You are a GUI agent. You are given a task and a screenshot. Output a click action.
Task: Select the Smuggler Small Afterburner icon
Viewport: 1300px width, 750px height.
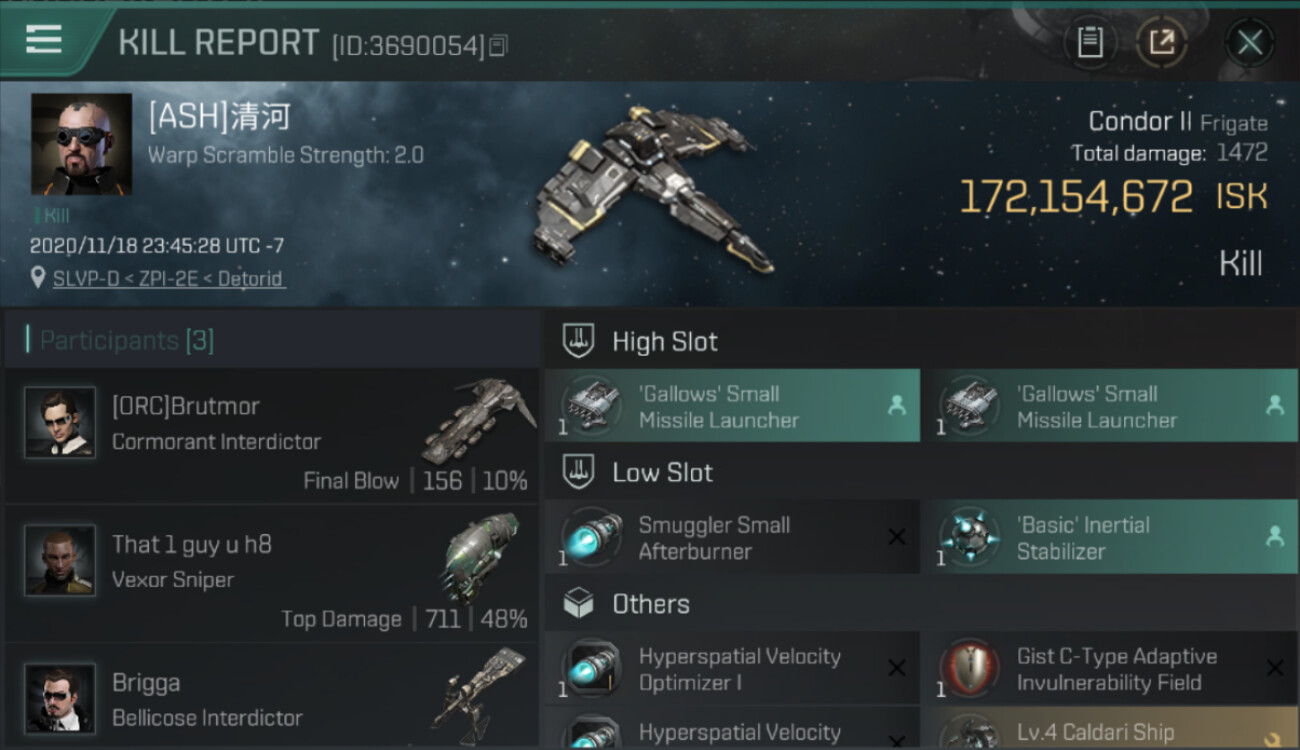(x=590, y=537)
